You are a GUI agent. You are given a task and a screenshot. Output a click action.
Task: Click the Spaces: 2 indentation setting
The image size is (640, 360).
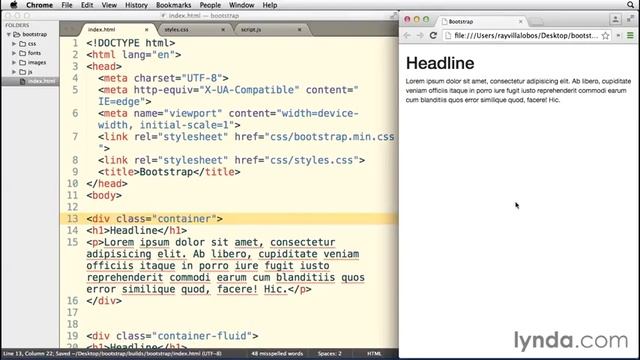329,353
